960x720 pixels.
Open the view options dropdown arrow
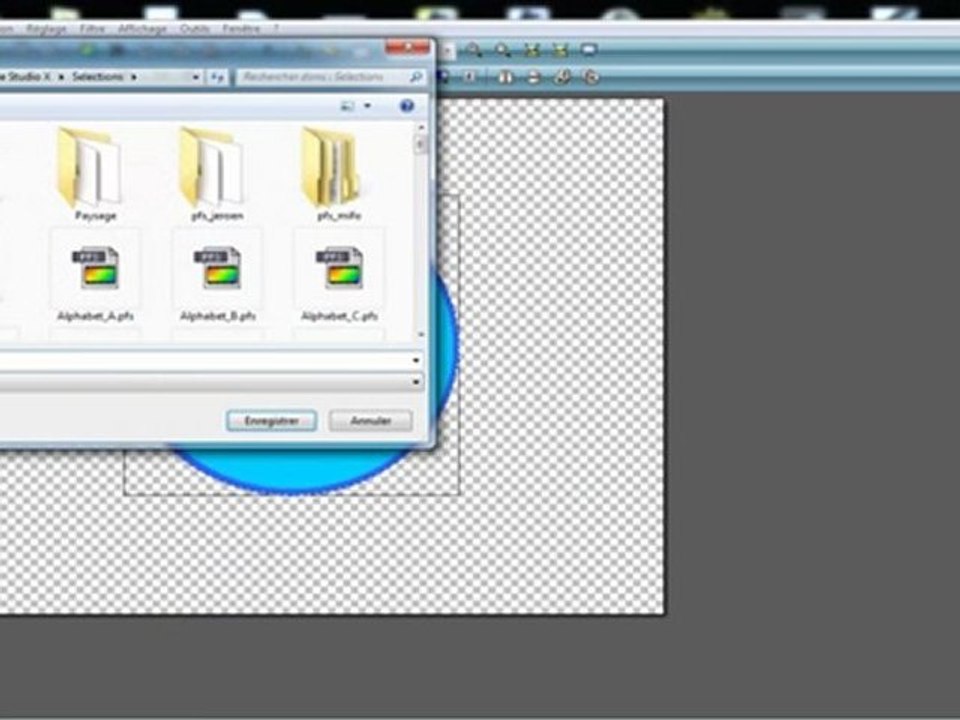click(367, 106)
